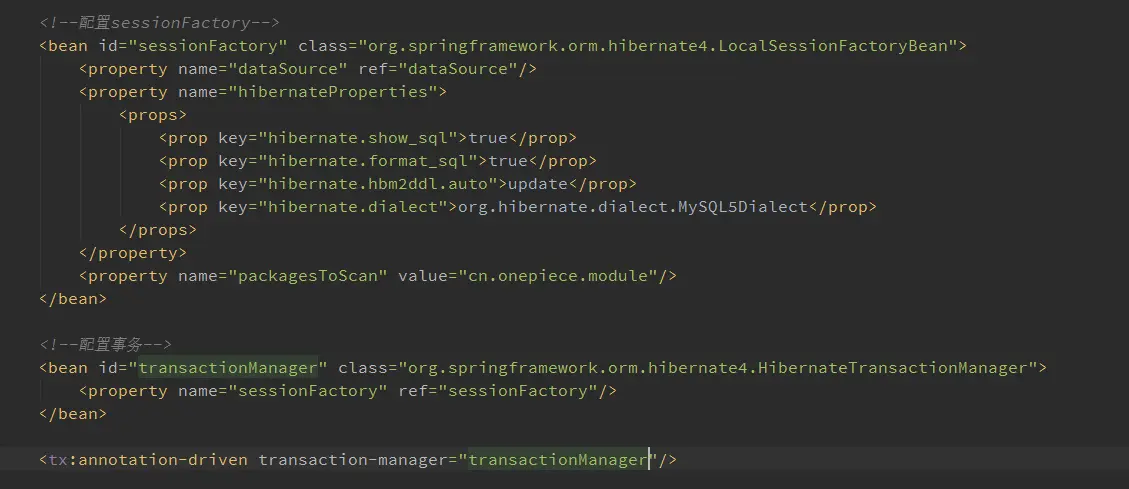Click "true" value of hibernate.format_sql
The height and width of the screenshot is (489, 1129).
(508, 161)
